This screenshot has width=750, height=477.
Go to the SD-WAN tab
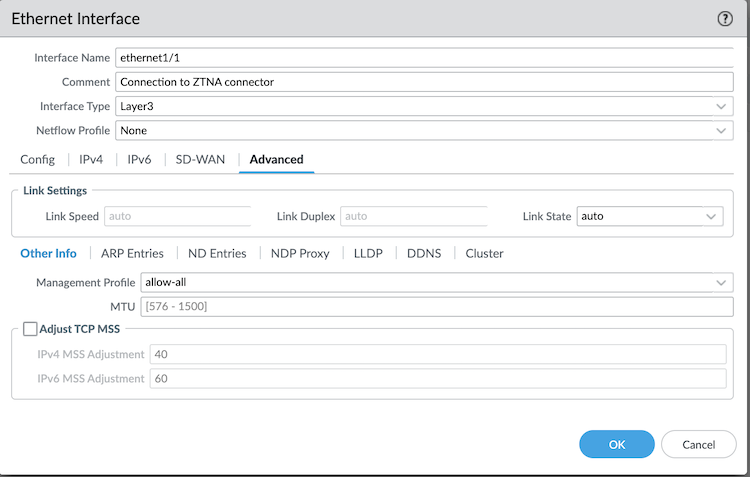pyautogui.click(x=200, y=160)
